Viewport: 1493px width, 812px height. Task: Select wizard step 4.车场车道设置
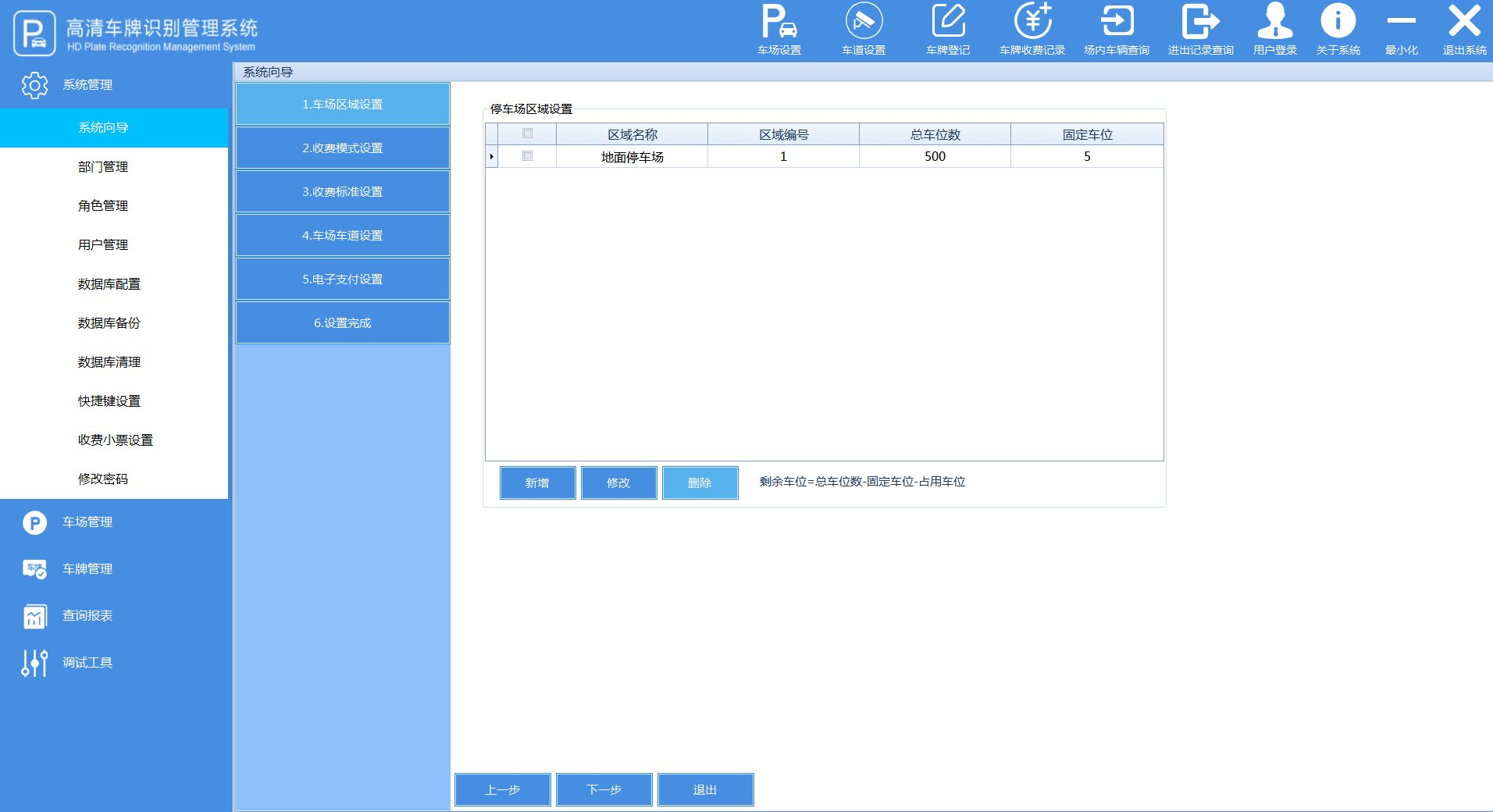tap(343, 236)
